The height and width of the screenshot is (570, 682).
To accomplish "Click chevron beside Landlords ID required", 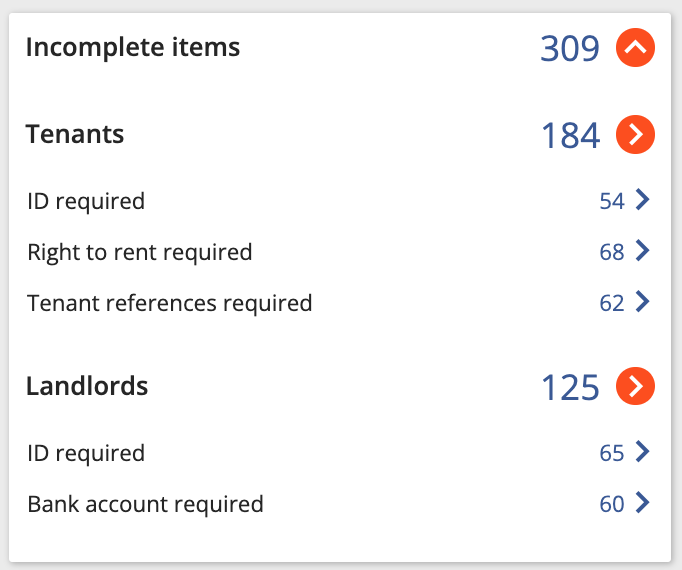I will pyautogui.click(x=642, y=452).
